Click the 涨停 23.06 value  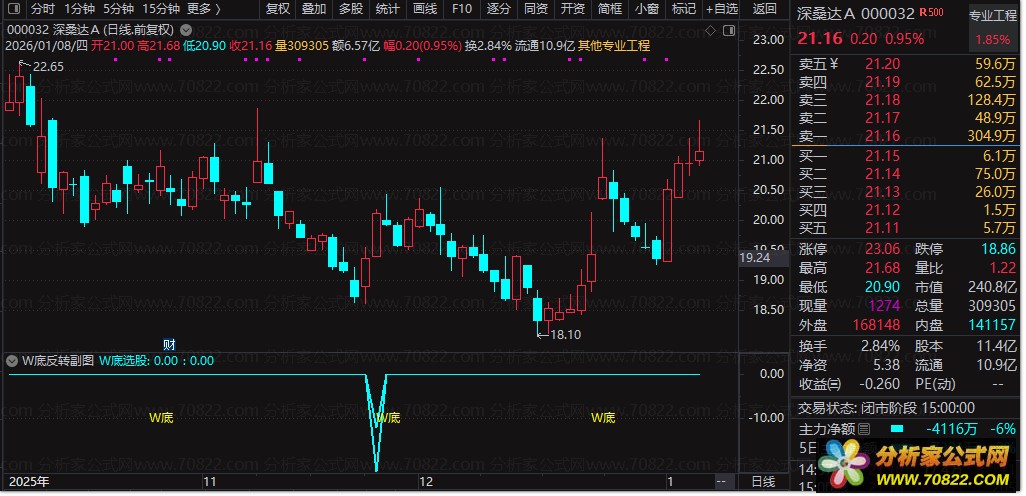[x=883, y=249]
